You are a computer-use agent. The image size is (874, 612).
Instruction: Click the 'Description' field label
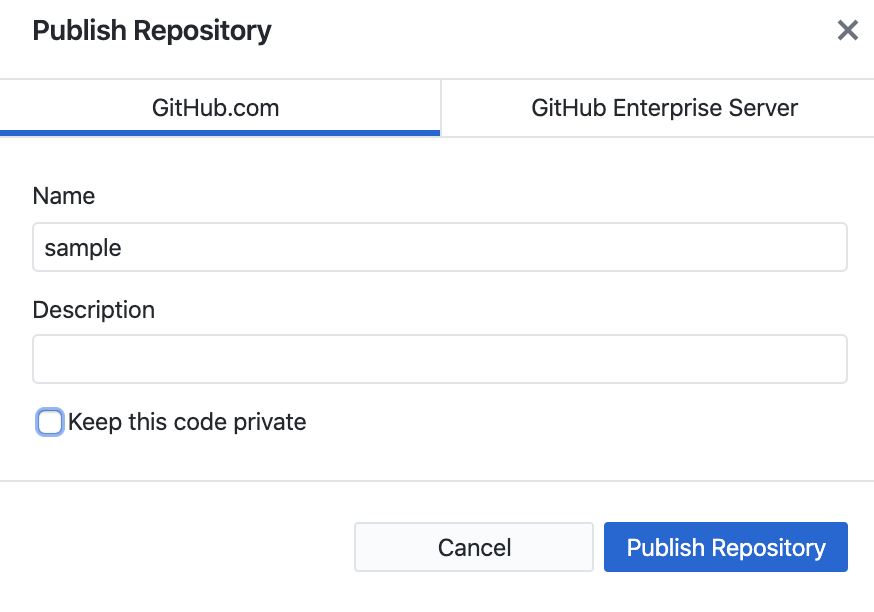(x=94, y=310)
